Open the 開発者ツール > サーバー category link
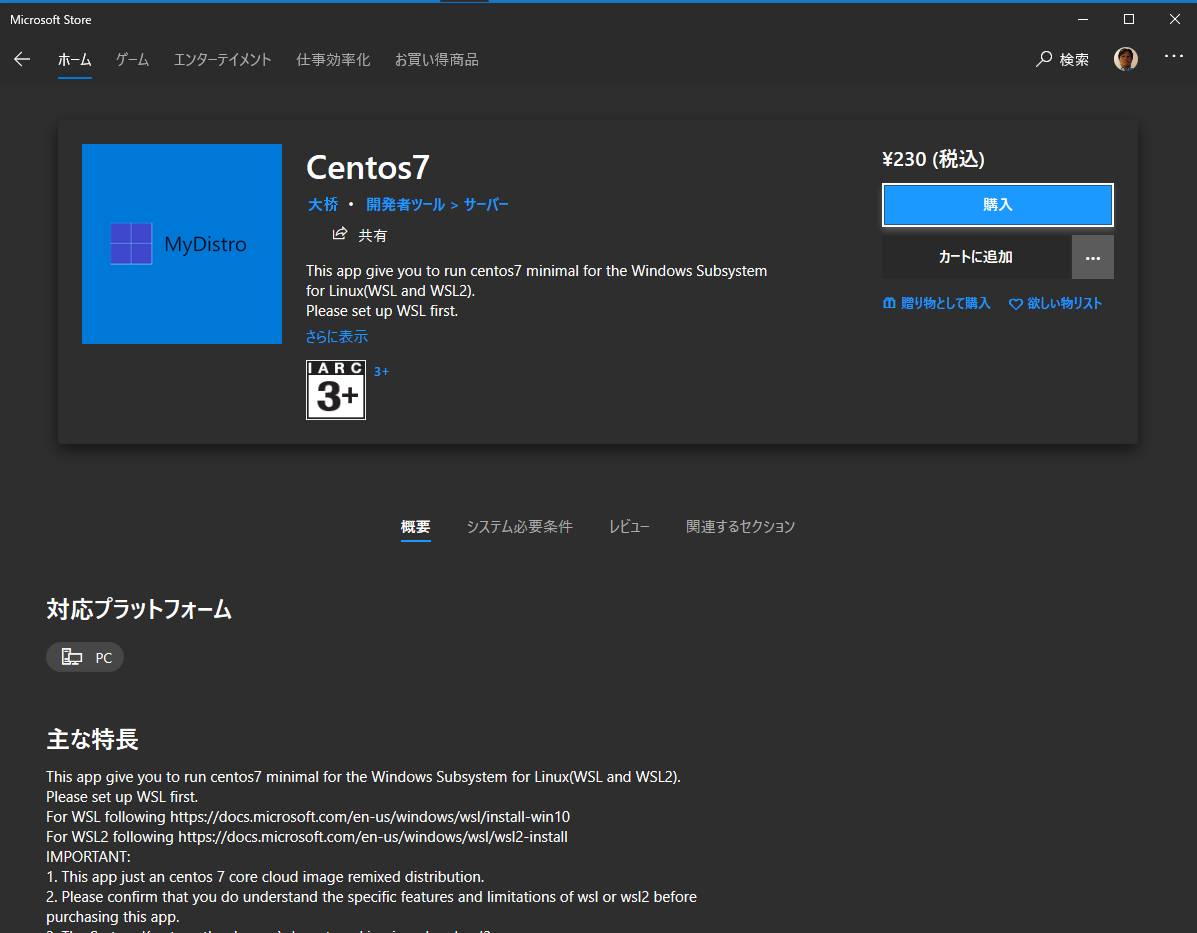Viewport: 1197px width, 933px height. click(x=437, y=204)
